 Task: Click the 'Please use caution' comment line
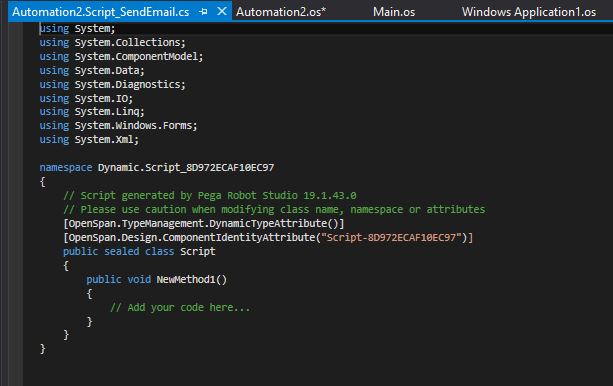tap(274, 209)
